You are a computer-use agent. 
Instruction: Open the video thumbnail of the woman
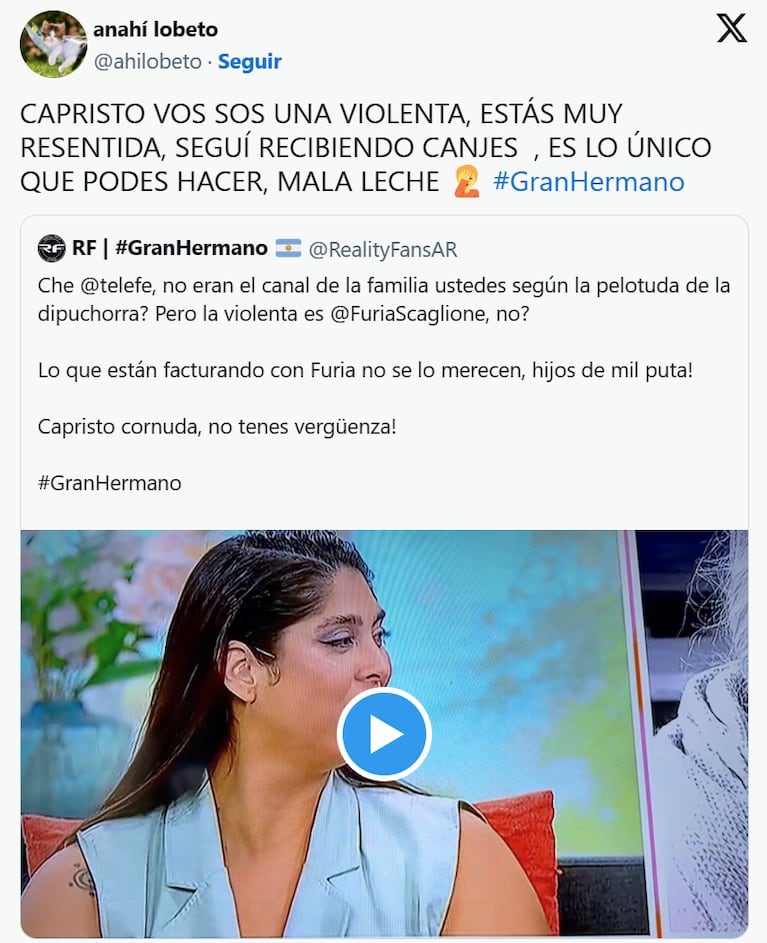point(384,733)
